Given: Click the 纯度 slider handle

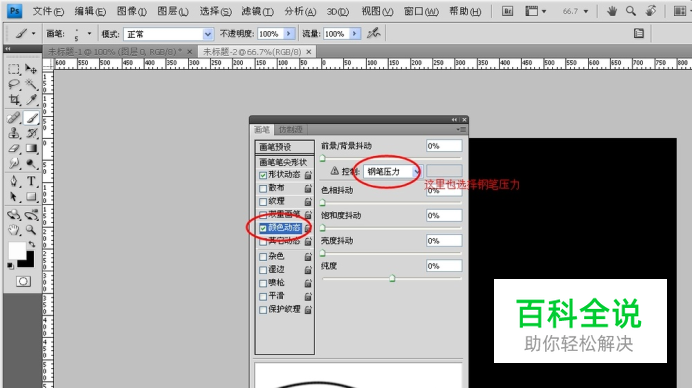Looking at the screenshot, I should coord(392,279).
